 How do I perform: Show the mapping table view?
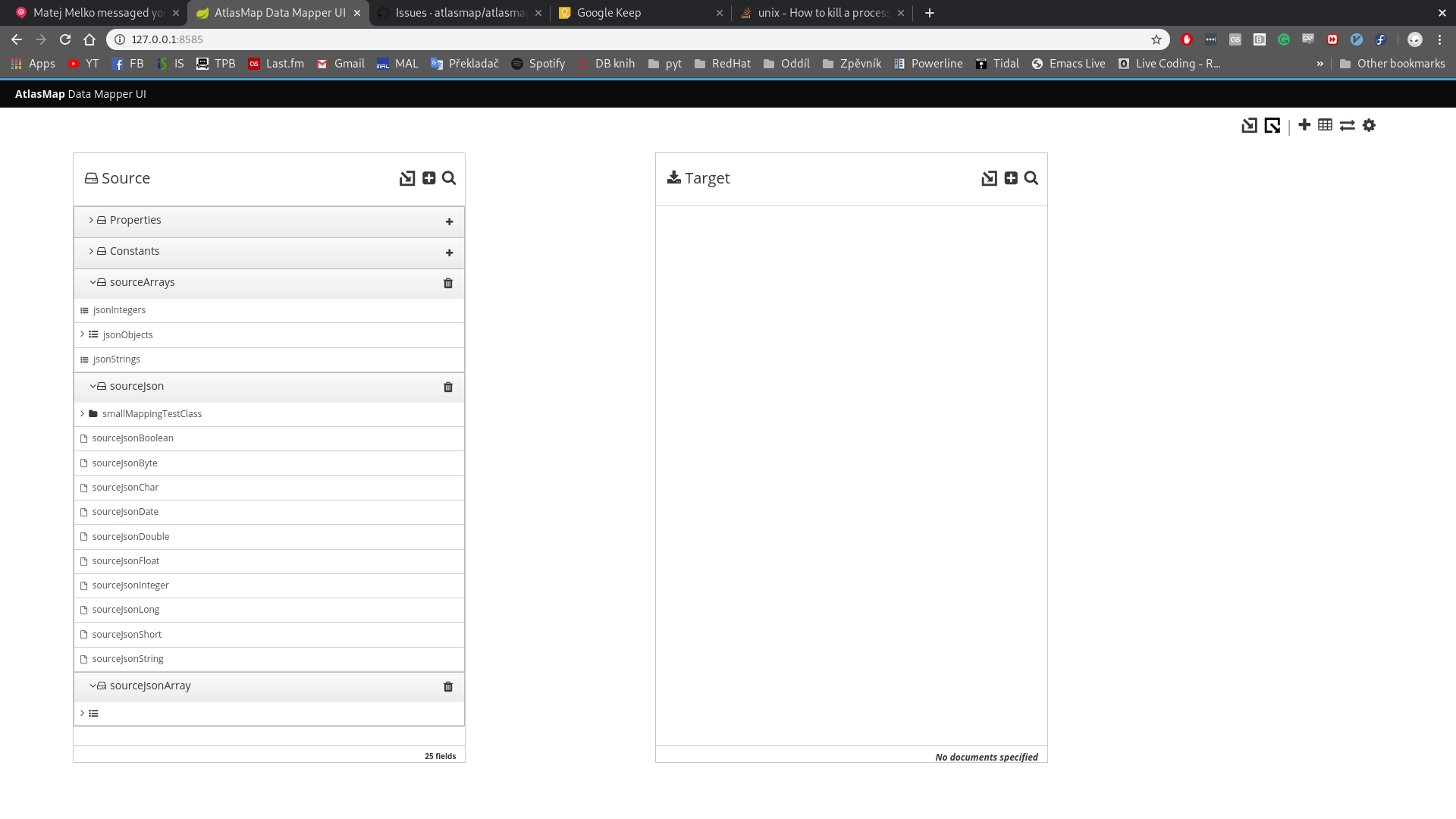click(1325, 125)
